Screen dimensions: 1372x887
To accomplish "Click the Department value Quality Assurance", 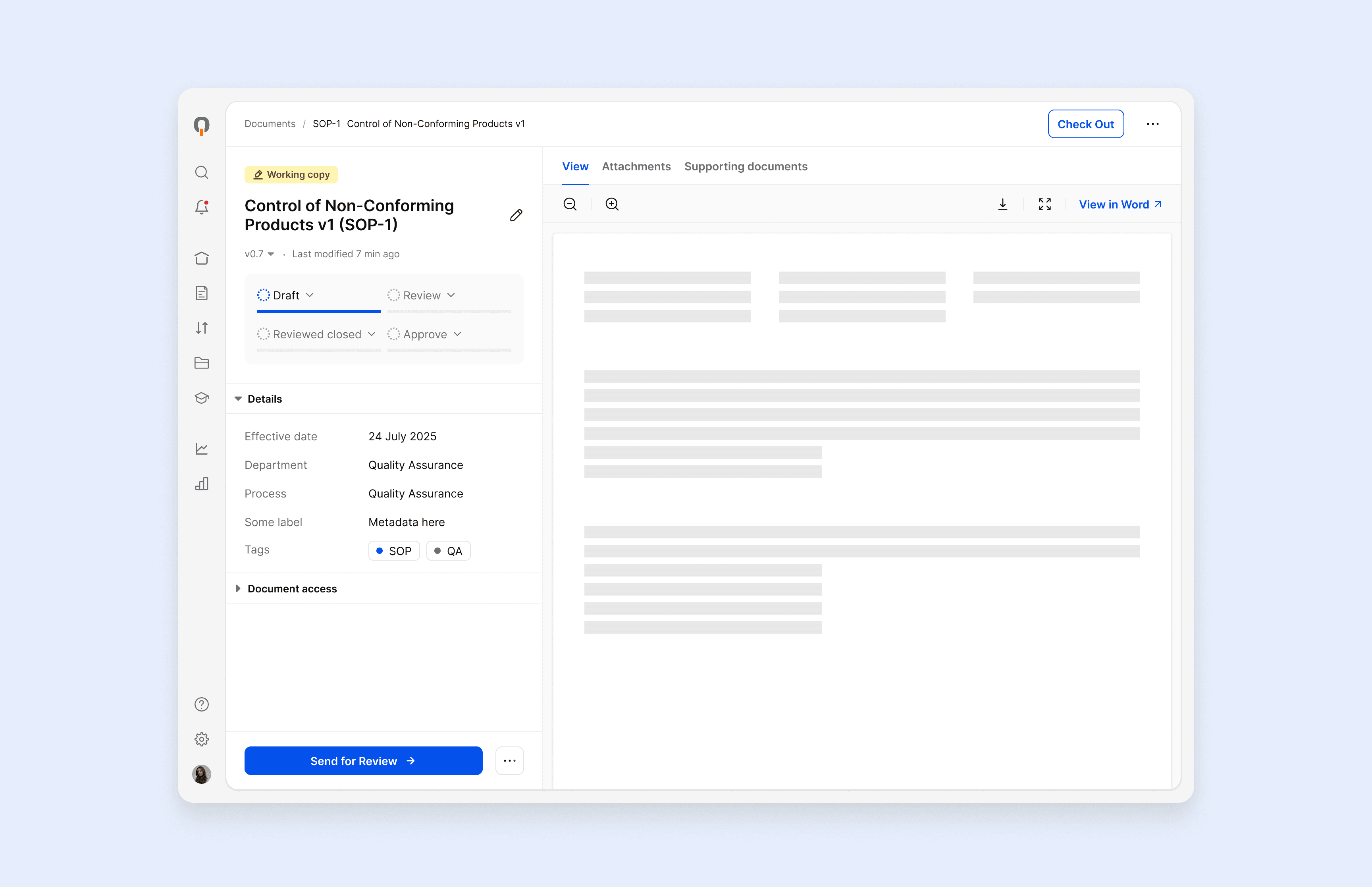I will [416, 465].
